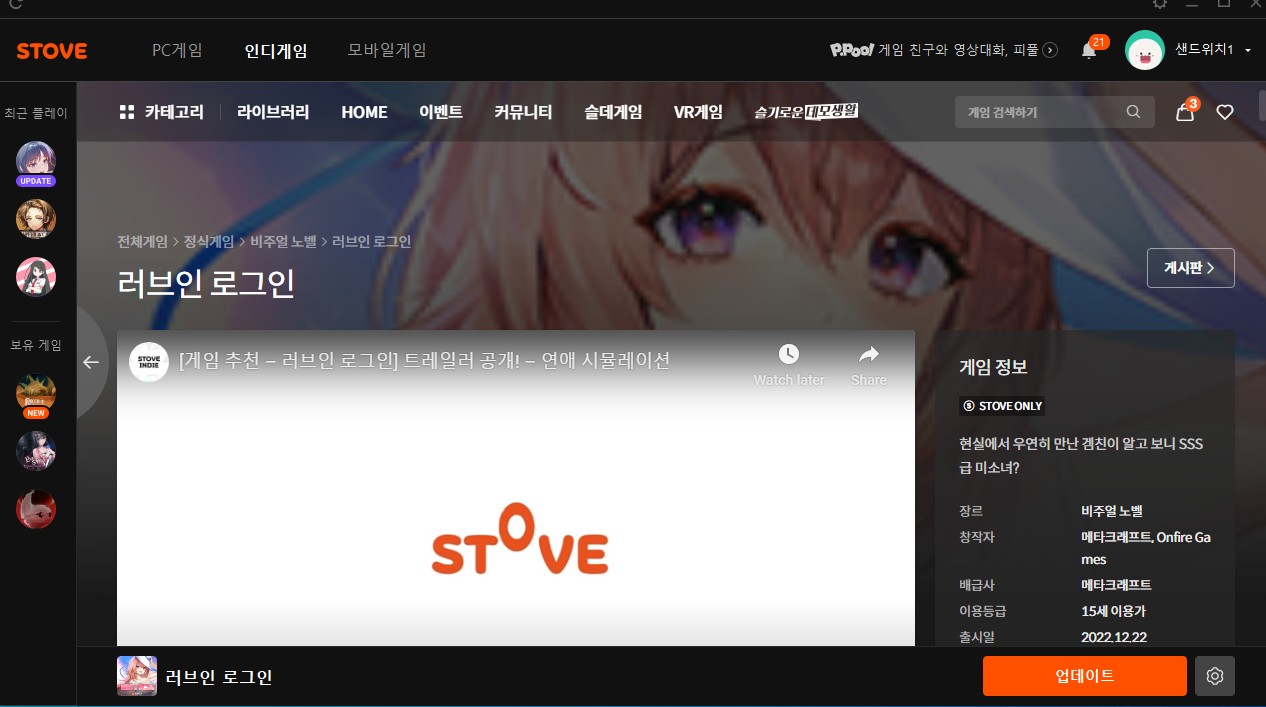Image resolution: width=1266 pixels, height=707 pixels.
Task: Click the 게임 정보 heading
Action: pyautogui.click(x=993, y=367)
